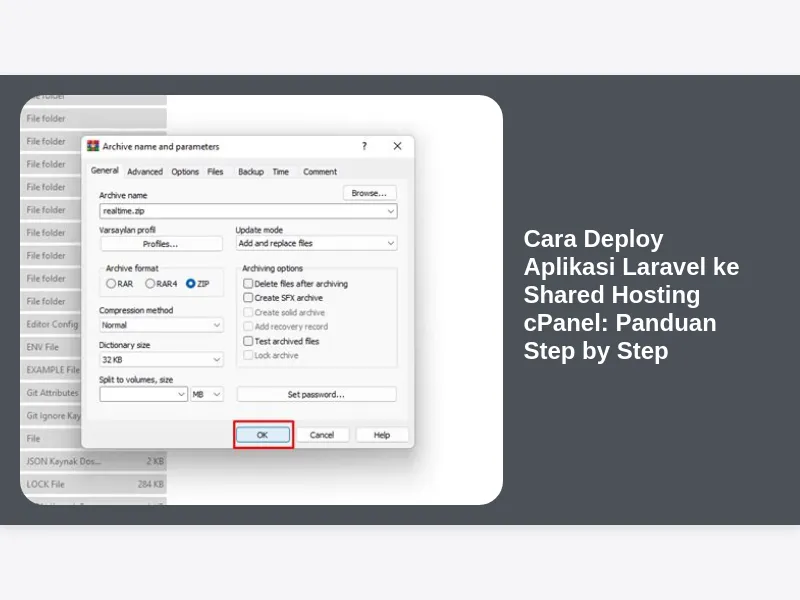Viewport: 800px width, 600px height.
Task: Click the Profiles... button
Action: click(161, 244)
